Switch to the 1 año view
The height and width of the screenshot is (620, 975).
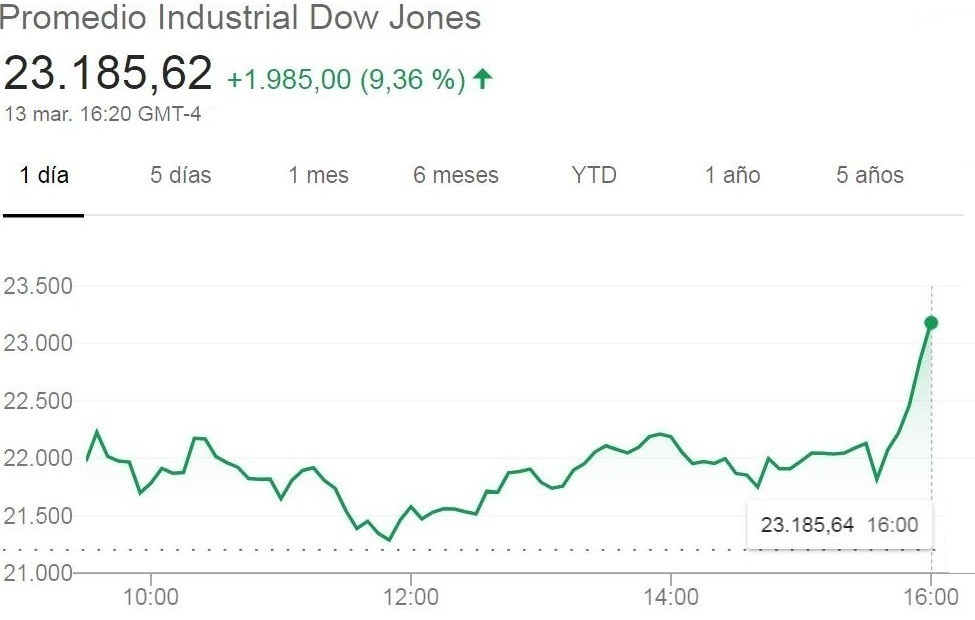pos(732,176)
